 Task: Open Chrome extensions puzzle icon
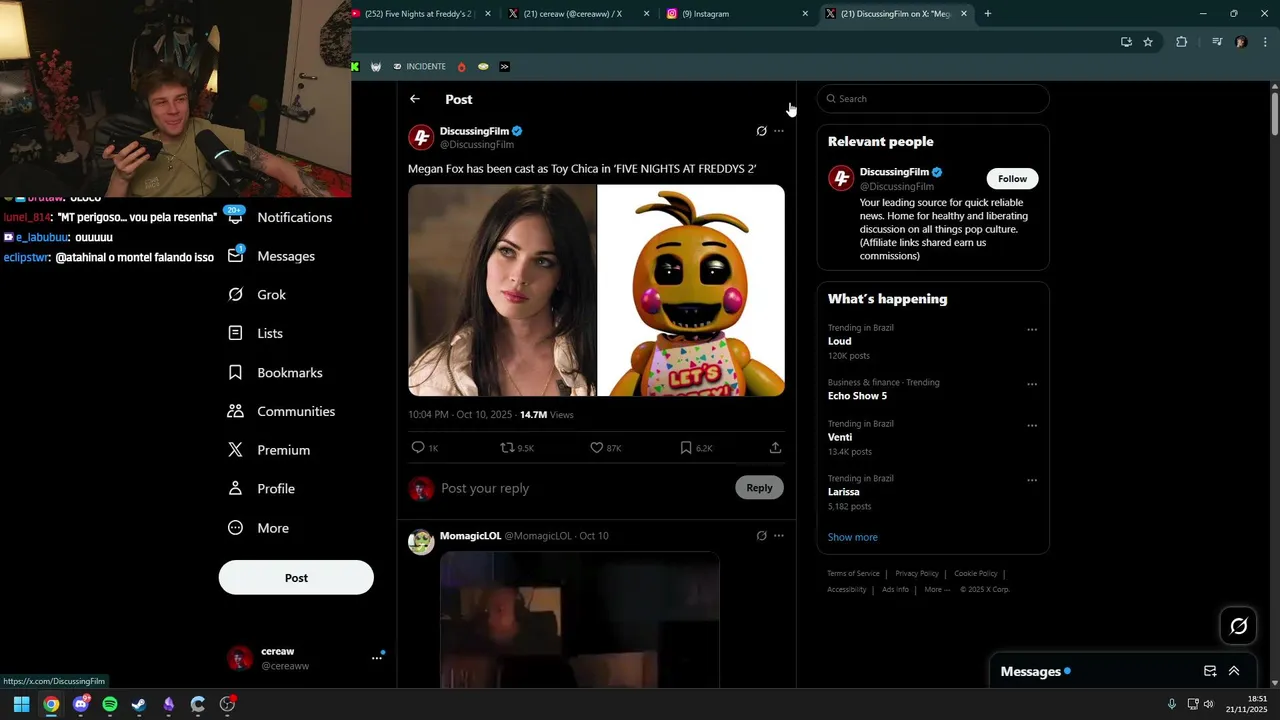tap(1181, 42)
